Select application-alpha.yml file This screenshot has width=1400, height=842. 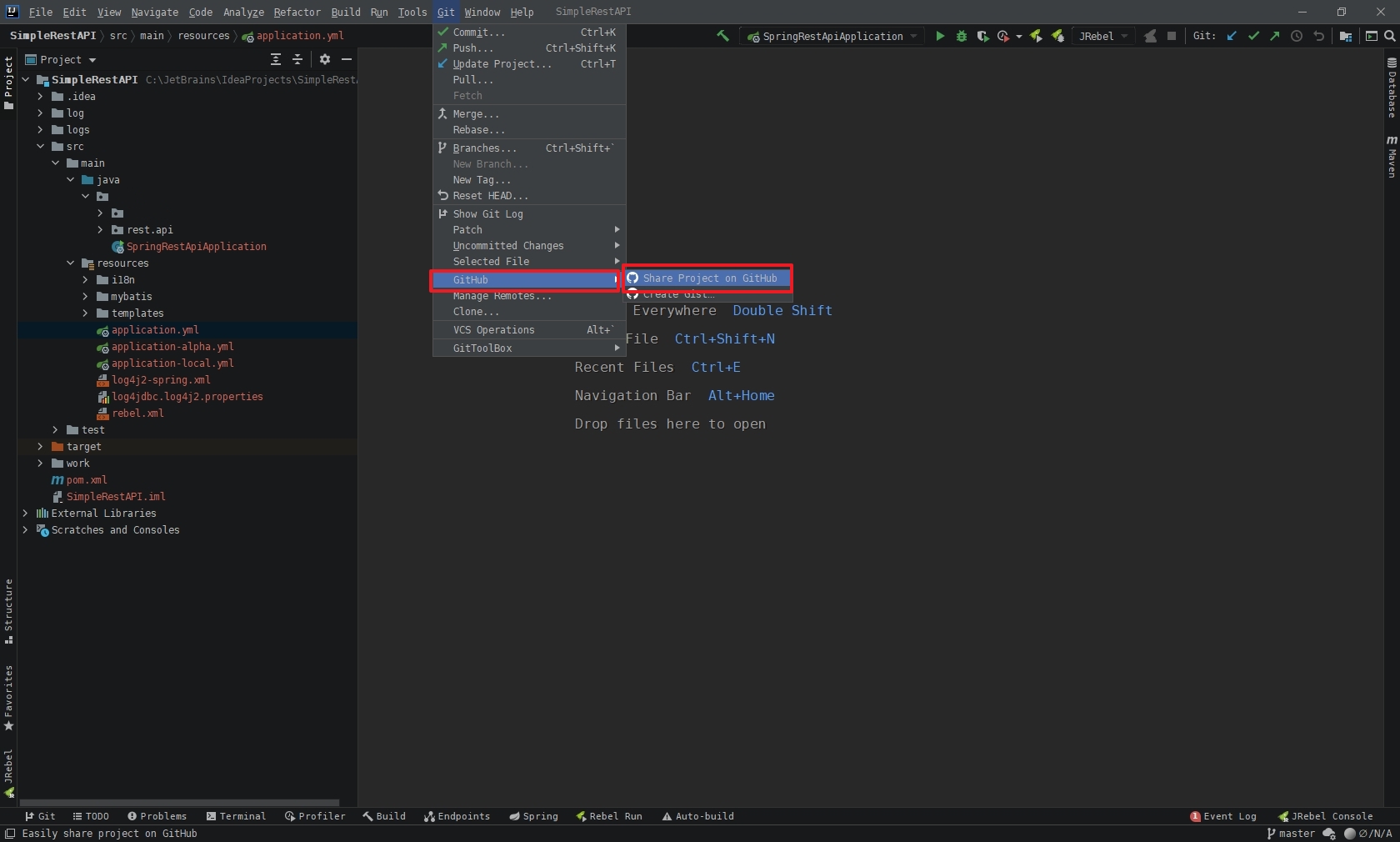[172, 346]
